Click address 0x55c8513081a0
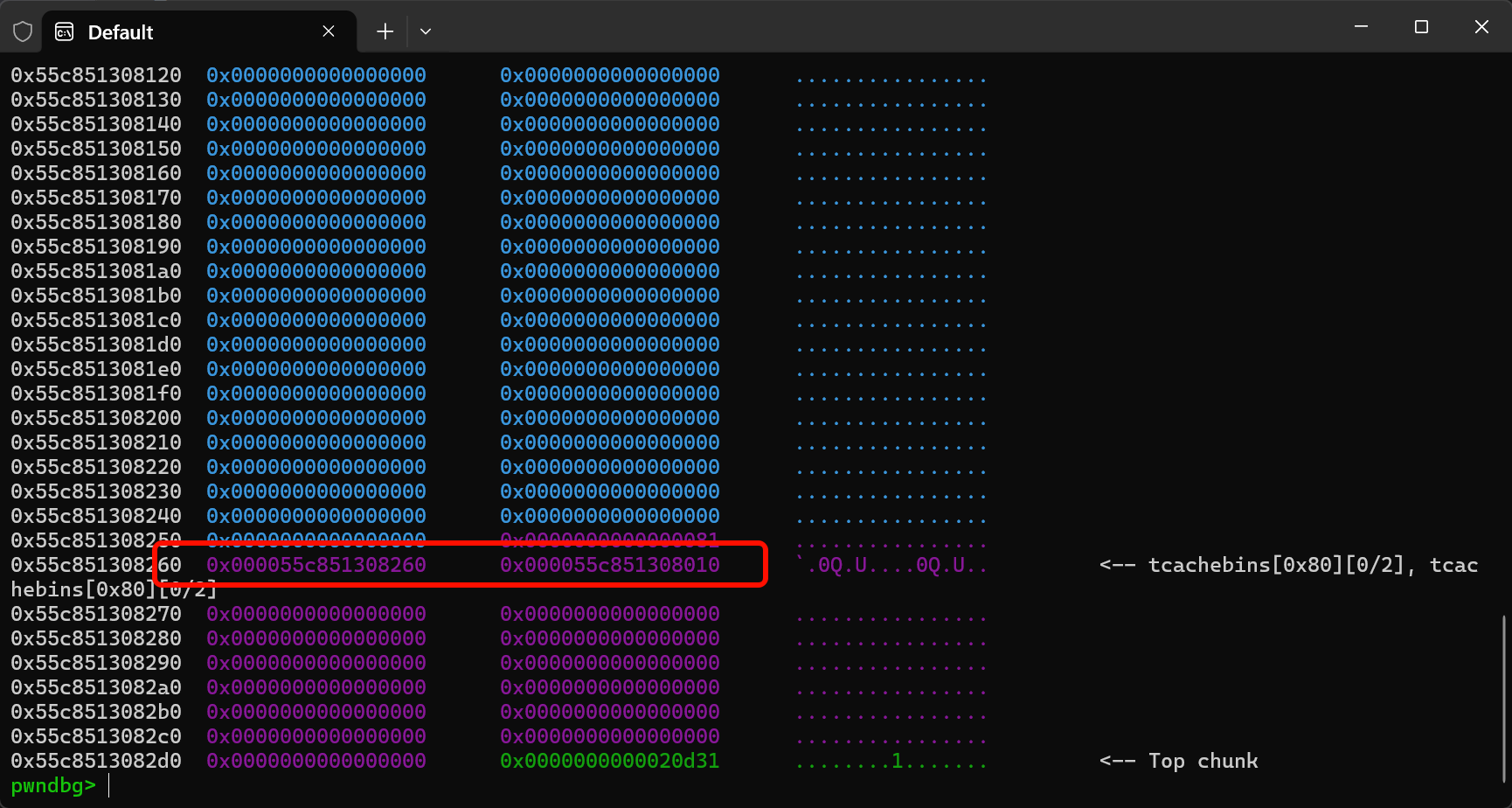1512x808 pixels. (x=96, y=271)
